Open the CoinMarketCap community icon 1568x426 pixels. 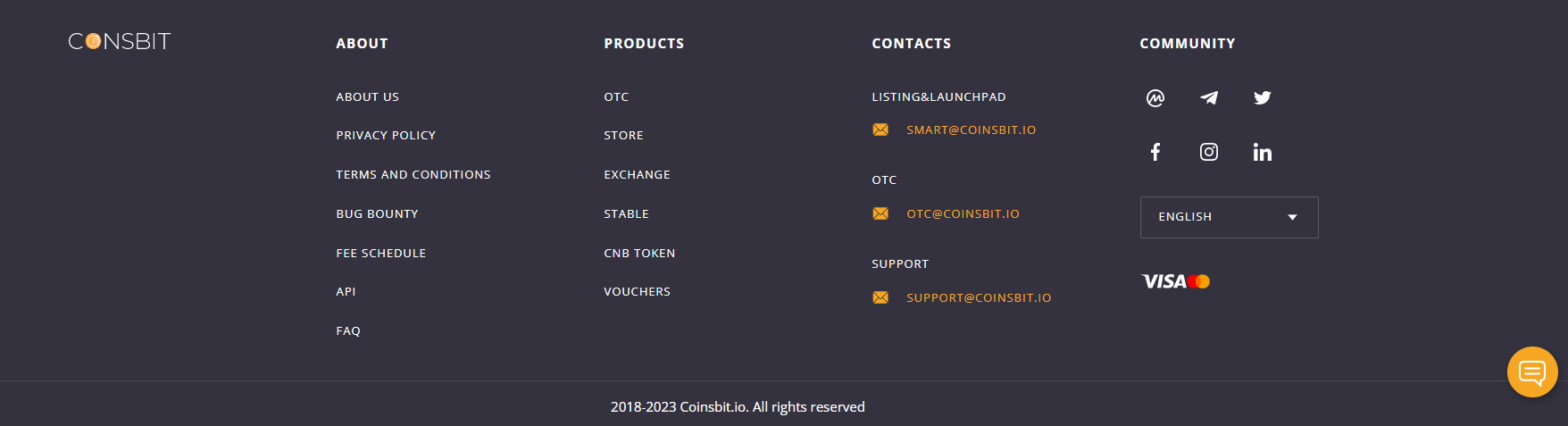point(1155,98)
